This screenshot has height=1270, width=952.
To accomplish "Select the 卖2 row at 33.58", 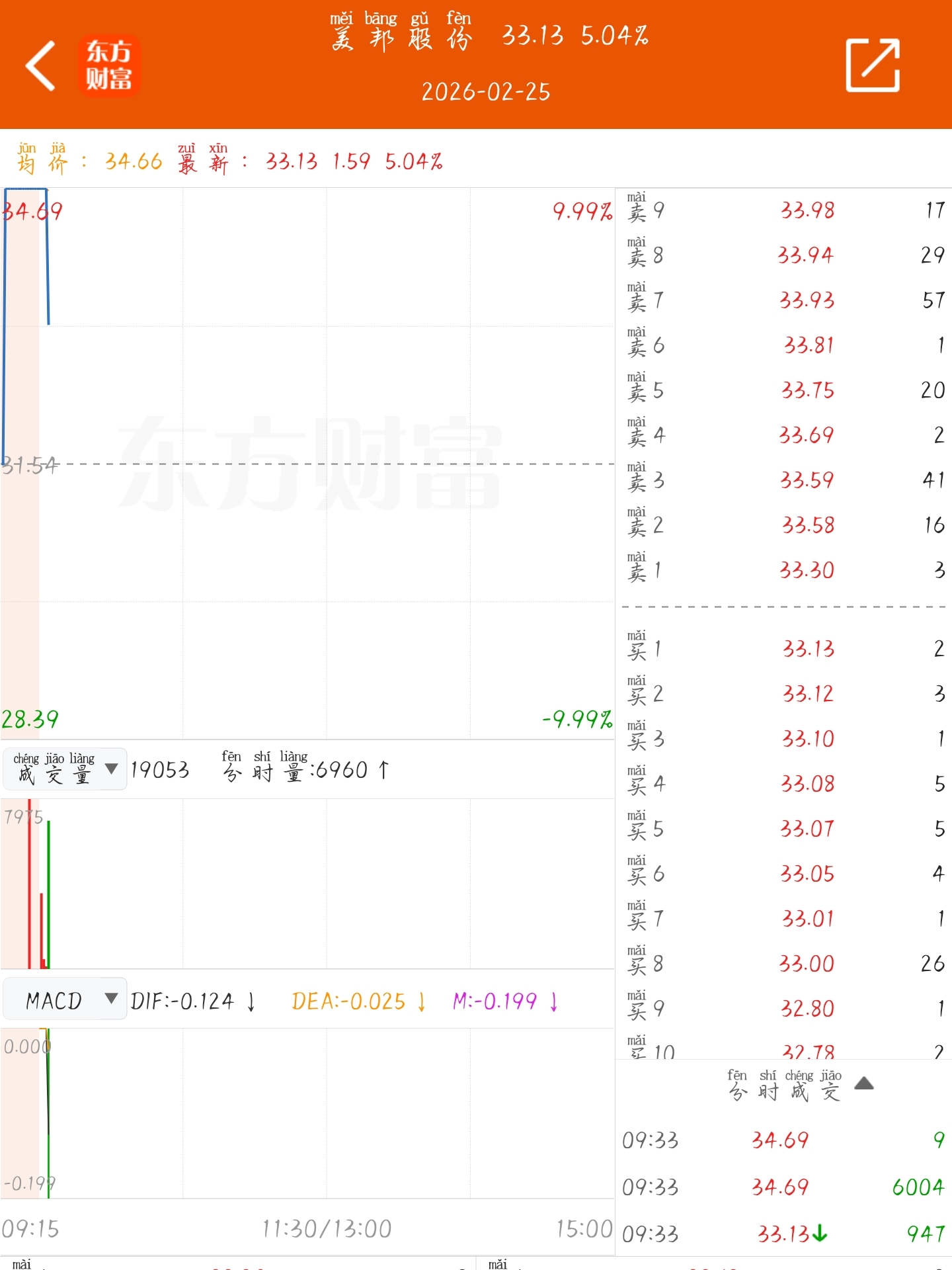I will click(784, 525).
